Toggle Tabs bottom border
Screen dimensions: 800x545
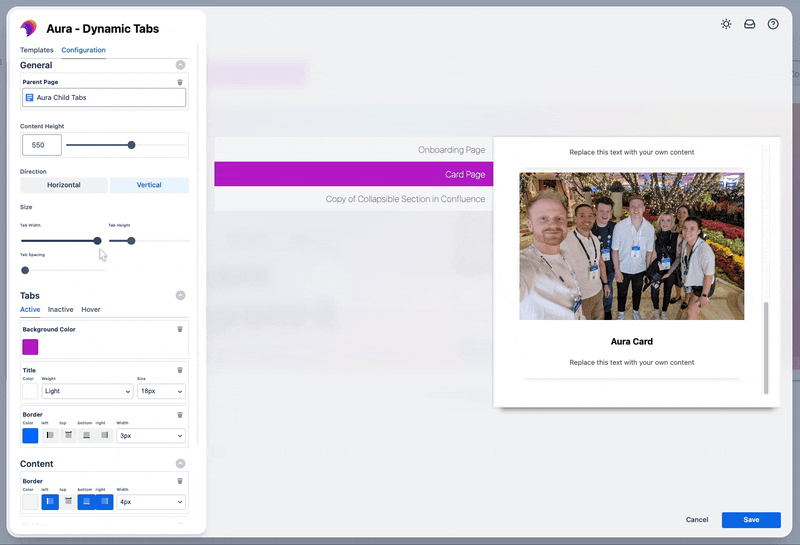pos(86,435)
